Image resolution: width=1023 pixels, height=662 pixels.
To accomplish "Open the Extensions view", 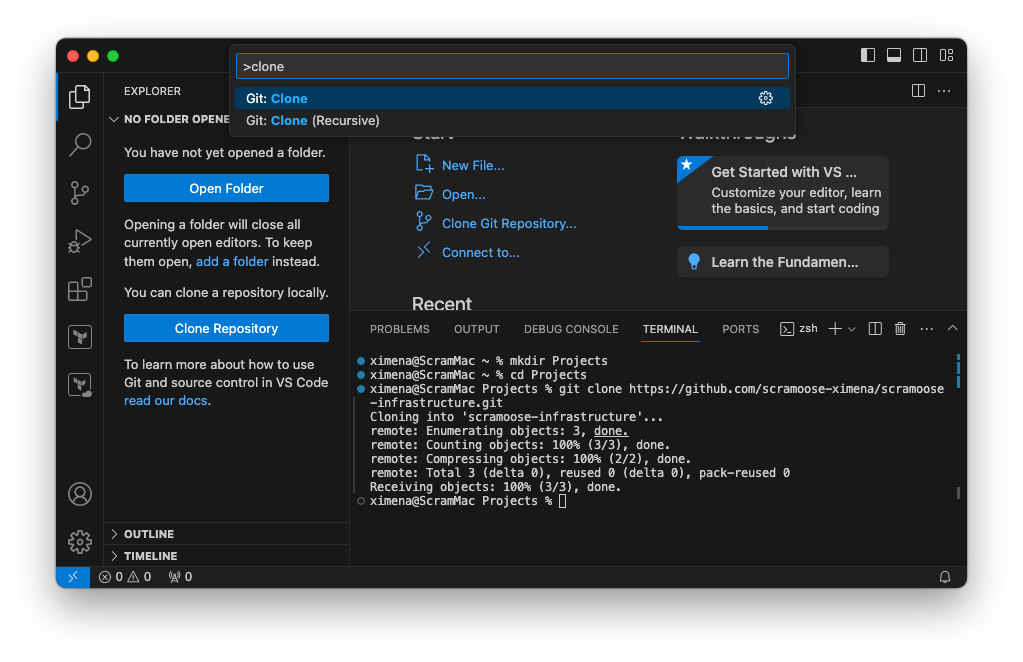I will tap(80, 289).
